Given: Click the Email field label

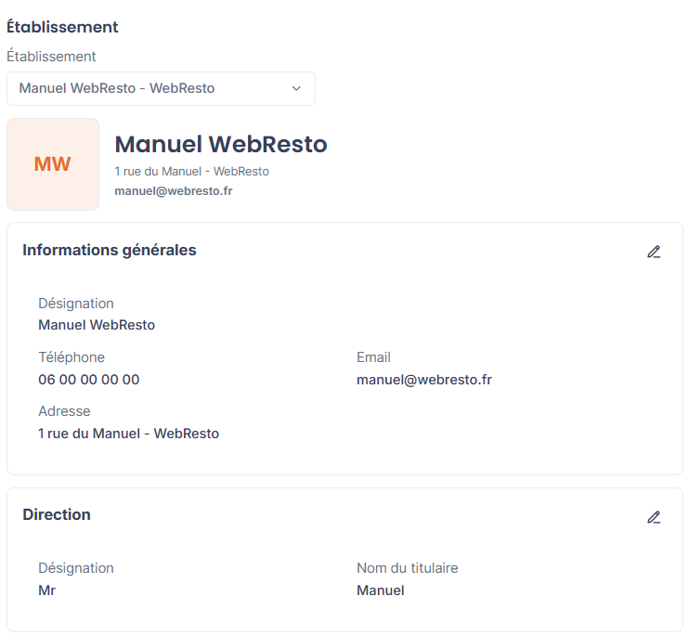Looking at the screenshot, I should pyautogui.click(x=373, y=357).
